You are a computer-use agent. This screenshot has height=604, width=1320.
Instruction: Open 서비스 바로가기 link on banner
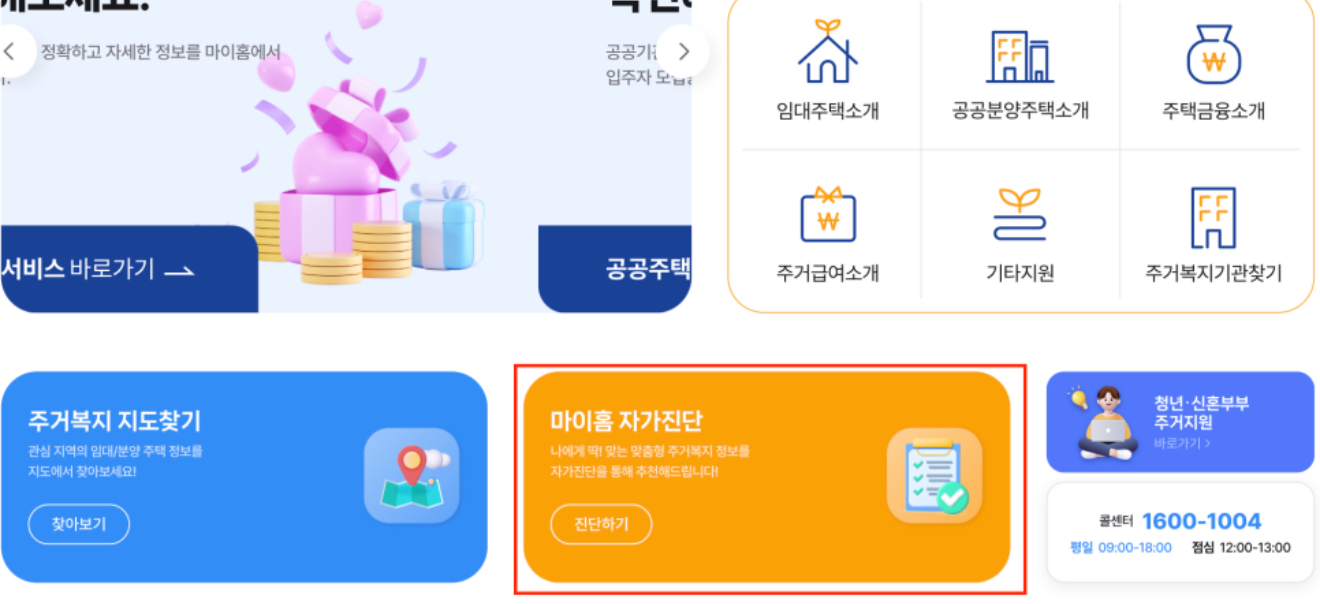[x=97, y=269]
